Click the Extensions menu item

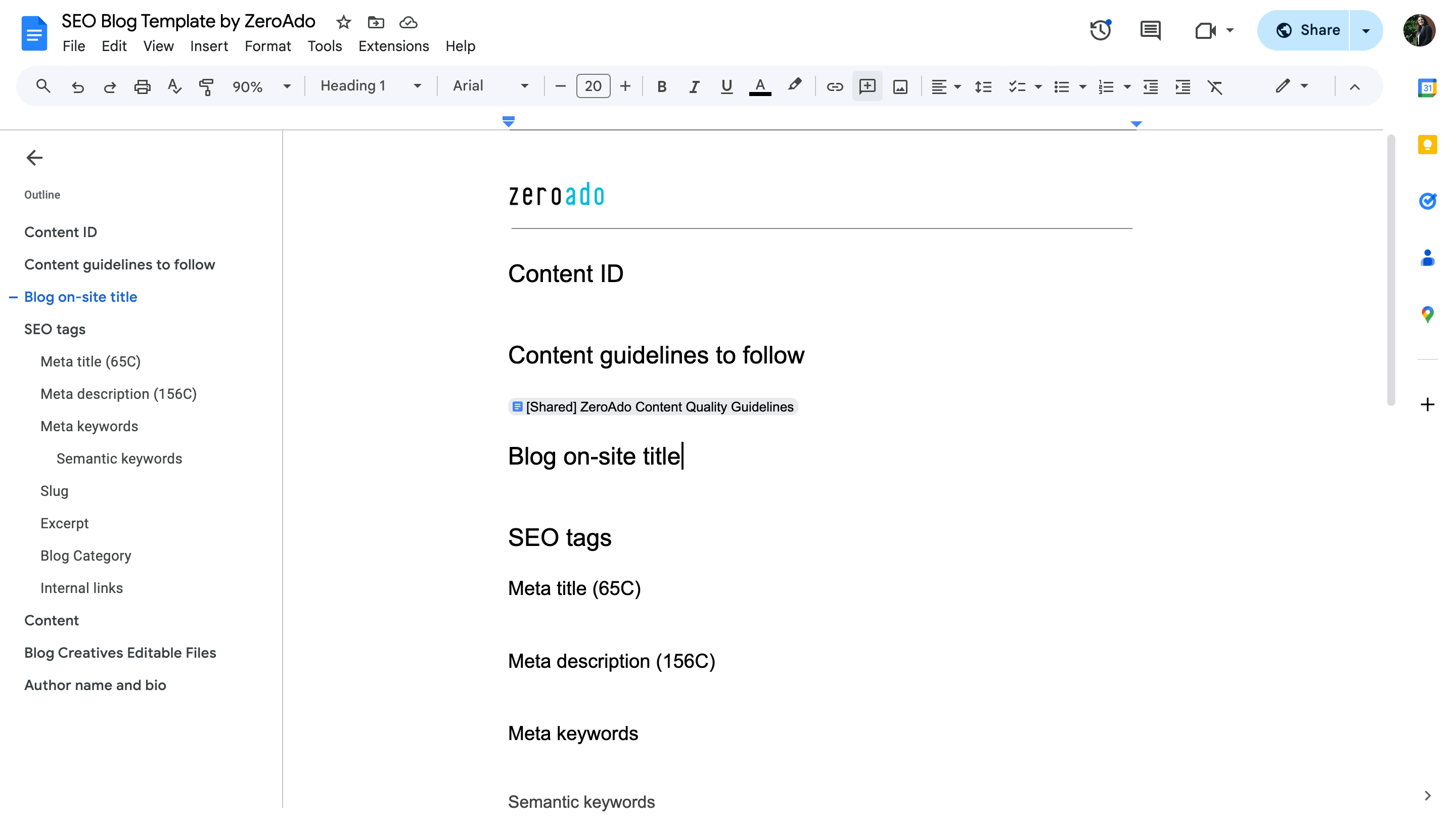[393, 46]
